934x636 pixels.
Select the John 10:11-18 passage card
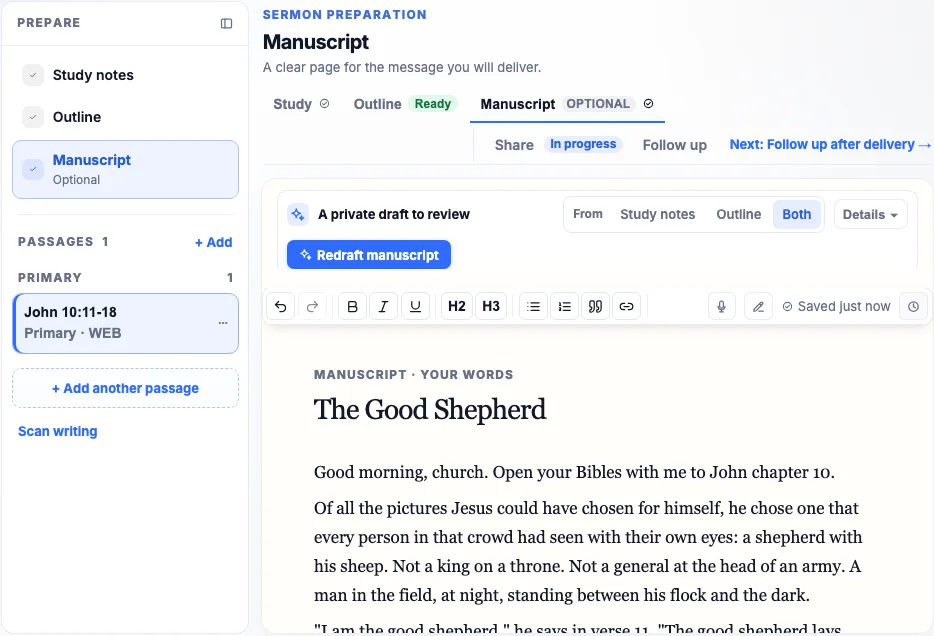pyautogui.click(x=126, y=323)
